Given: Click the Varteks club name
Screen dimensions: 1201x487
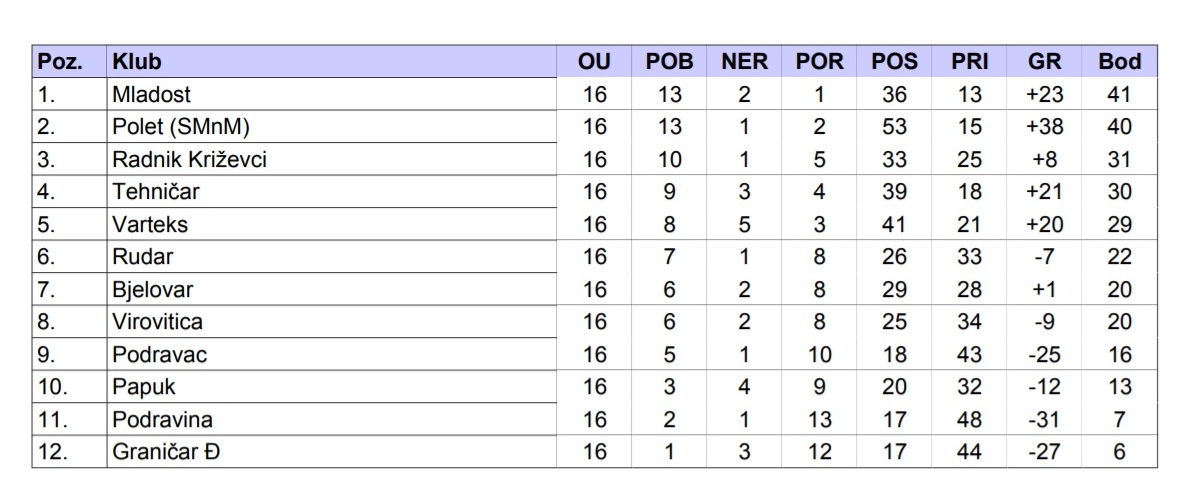Looking at the screenshot, I should [150, 224].
